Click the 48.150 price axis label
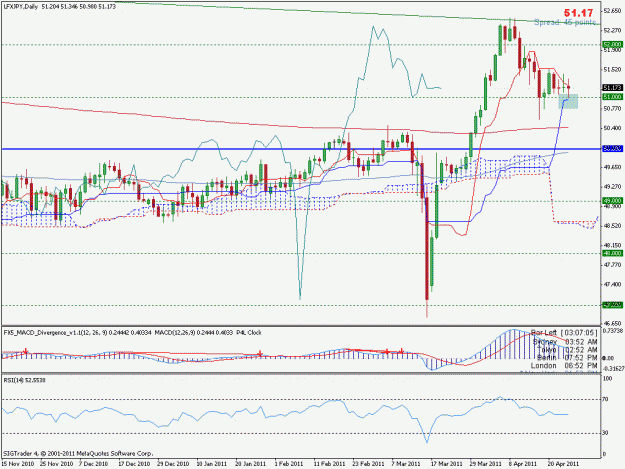The image size is (625, 469). 613,245
